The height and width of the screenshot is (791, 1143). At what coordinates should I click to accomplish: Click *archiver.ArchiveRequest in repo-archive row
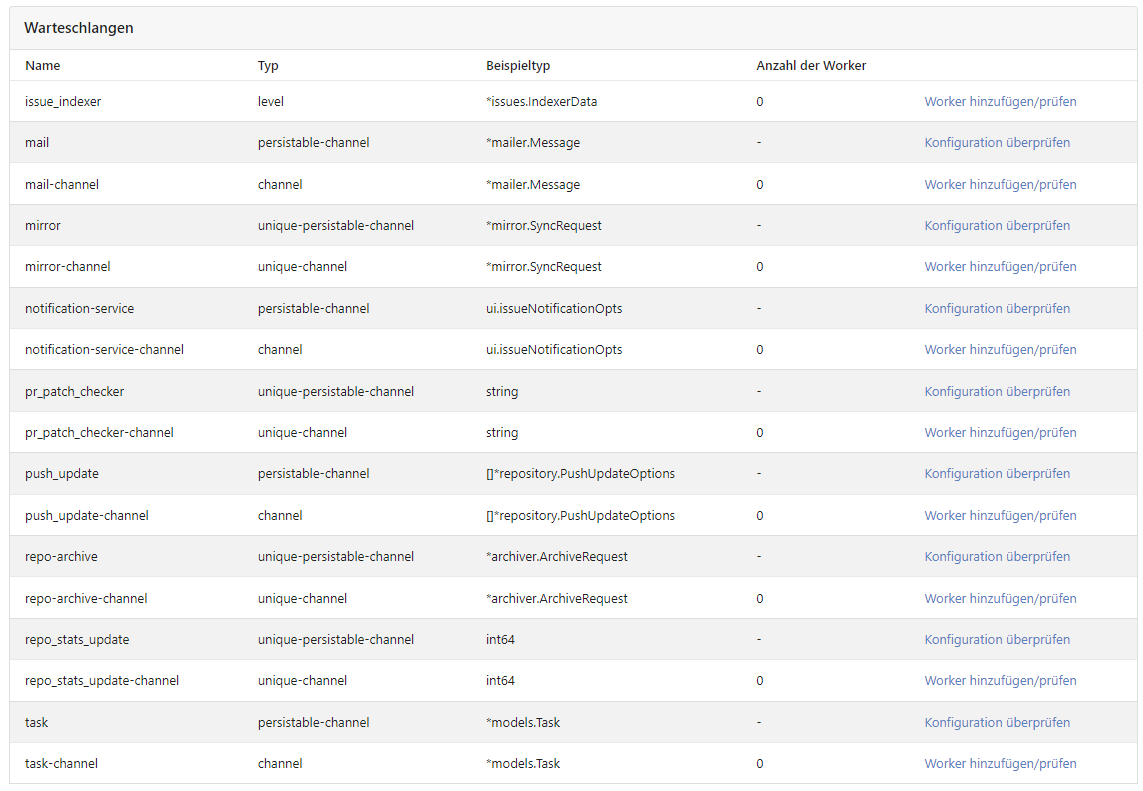coord(556,556)
